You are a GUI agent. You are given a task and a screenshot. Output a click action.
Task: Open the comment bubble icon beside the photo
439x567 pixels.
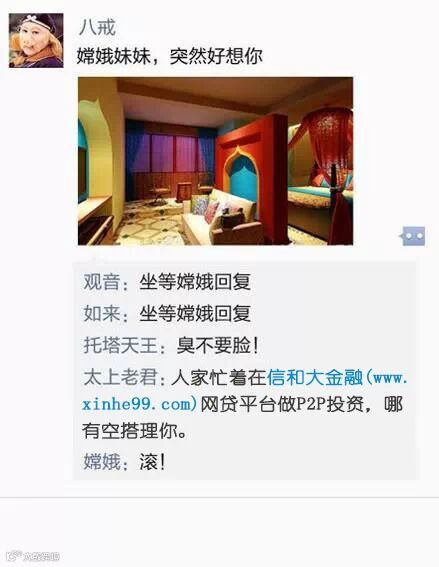413,236
